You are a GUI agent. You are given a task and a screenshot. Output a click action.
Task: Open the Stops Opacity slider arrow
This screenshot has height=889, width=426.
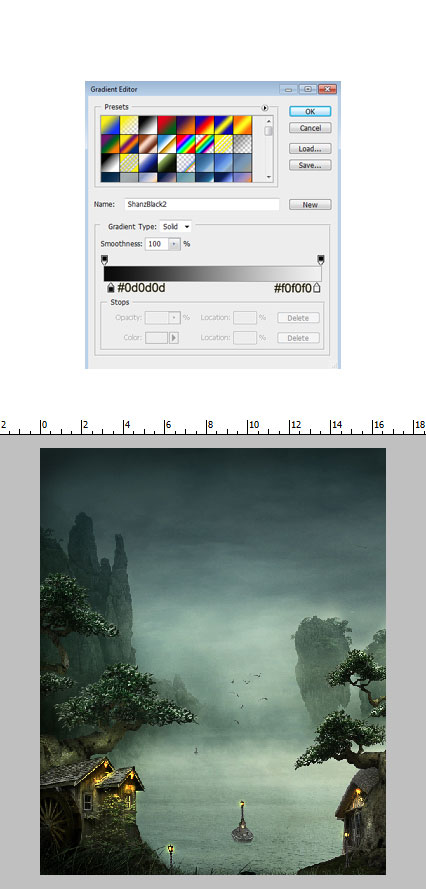[x=175, y=318]
